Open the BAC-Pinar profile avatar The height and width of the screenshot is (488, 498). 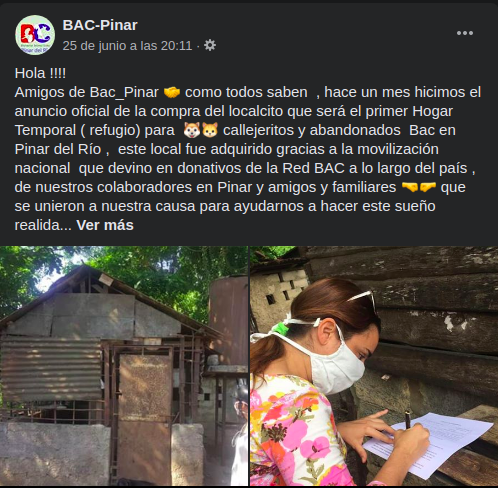coord(35,35)
